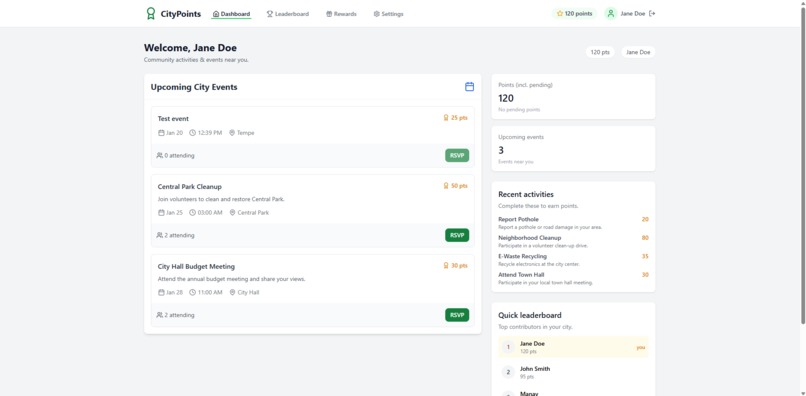
Task: Click the location pin beside Central Park
Action: [232, 212]
